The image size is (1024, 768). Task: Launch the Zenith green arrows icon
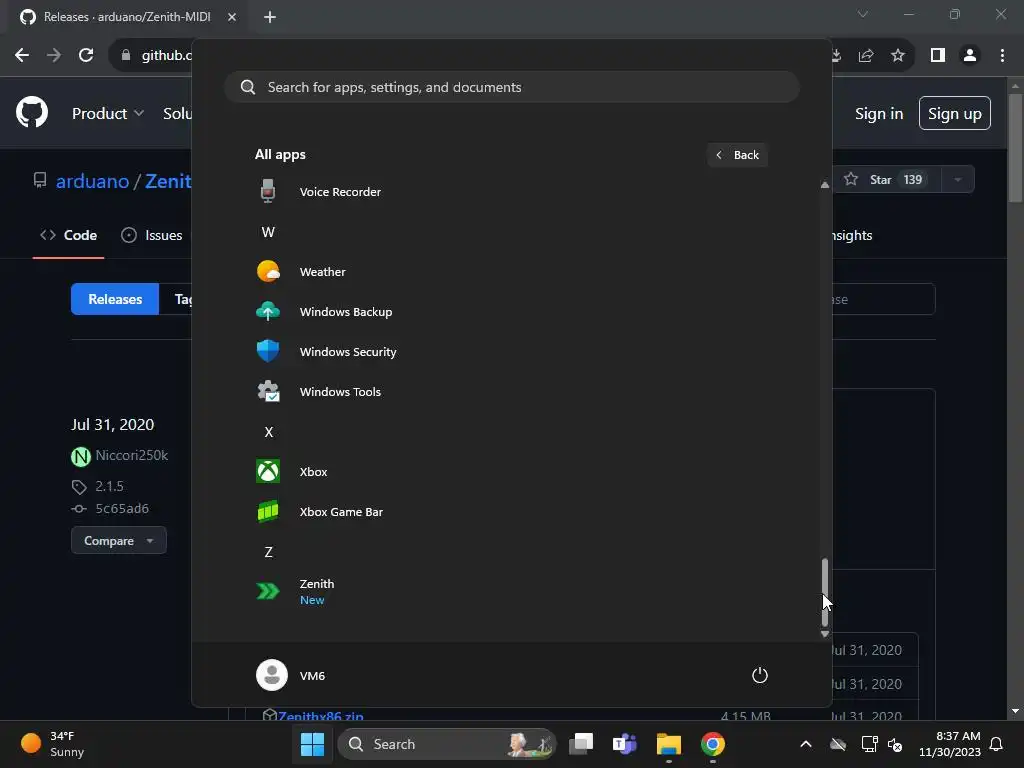(x=268, y=591)
